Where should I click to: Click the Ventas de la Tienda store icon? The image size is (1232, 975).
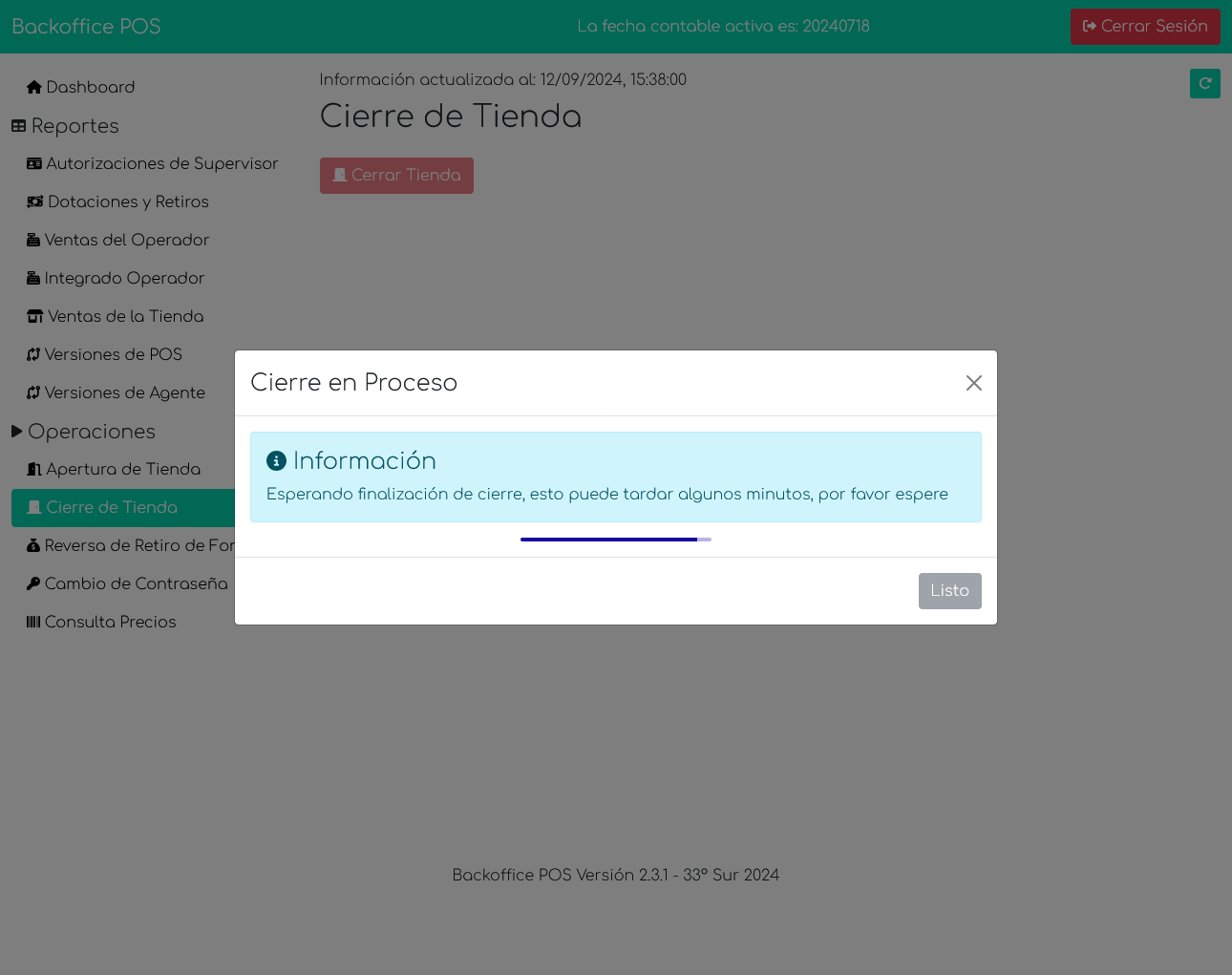35,316
